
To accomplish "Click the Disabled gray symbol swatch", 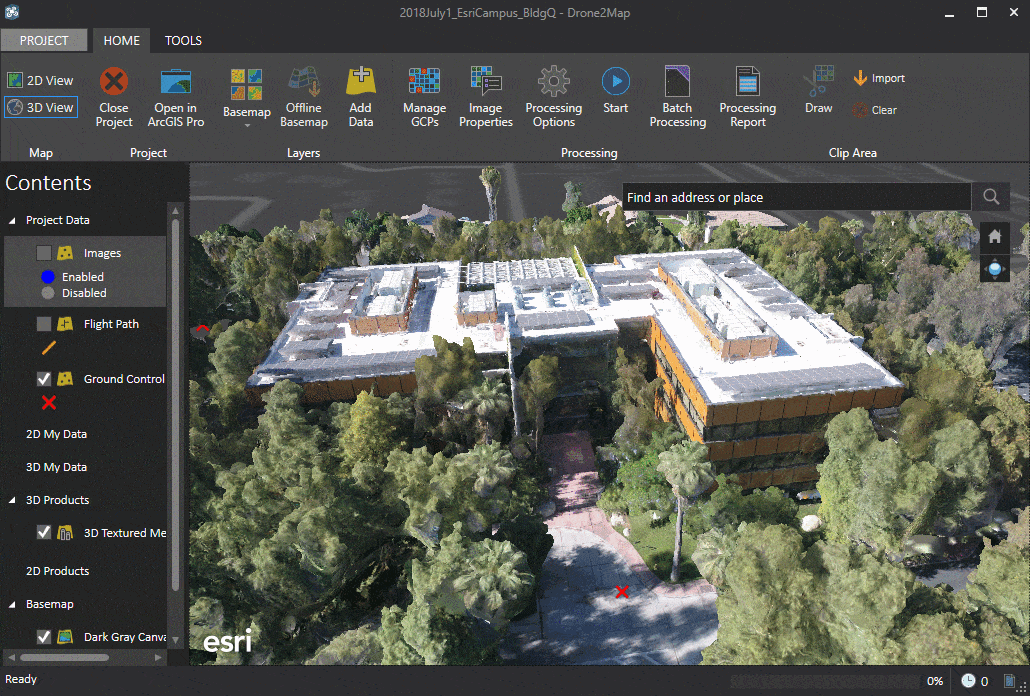I will pyautogui.click(x=47, y=293).
